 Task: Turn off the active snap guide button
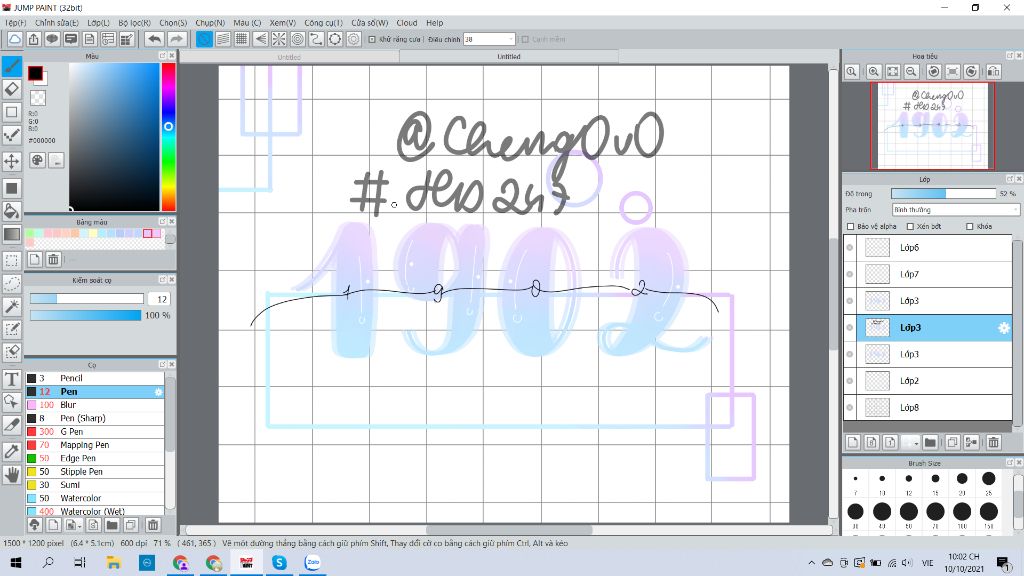pyautogui.click(x=204, y=39)
